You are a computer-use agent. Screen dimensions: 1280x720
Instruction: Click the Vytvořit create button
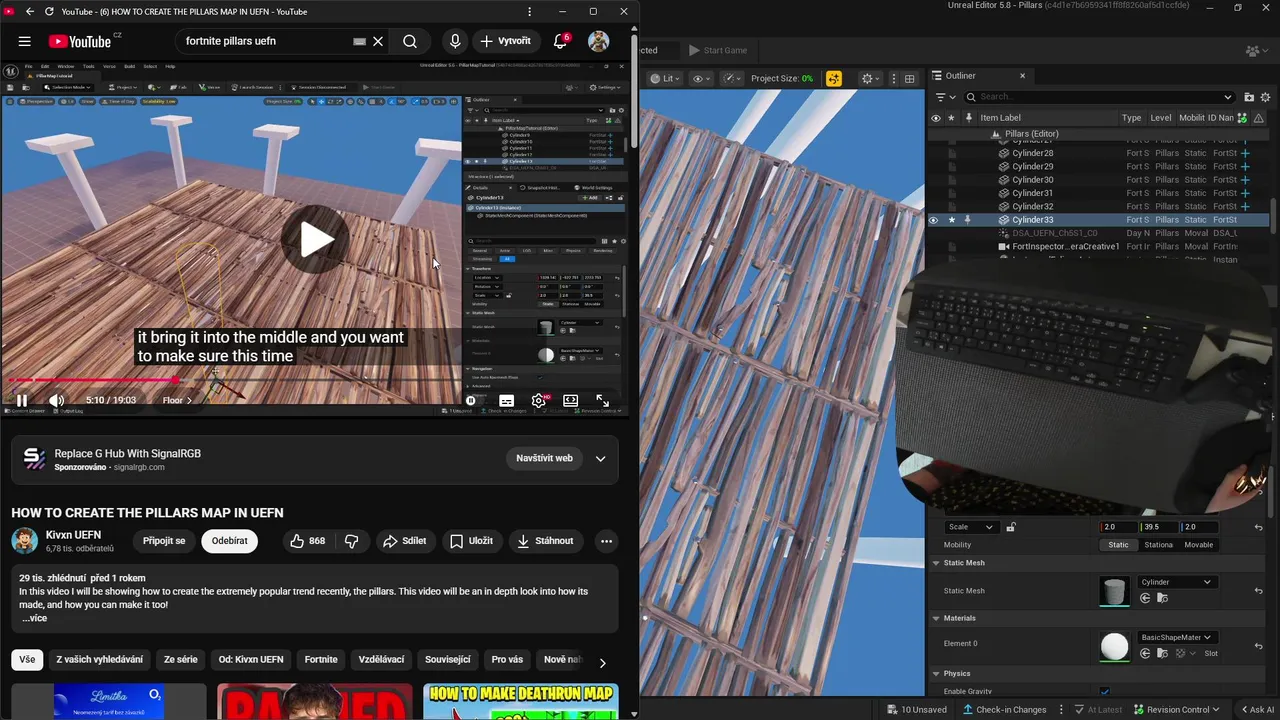tap(506, 41)
